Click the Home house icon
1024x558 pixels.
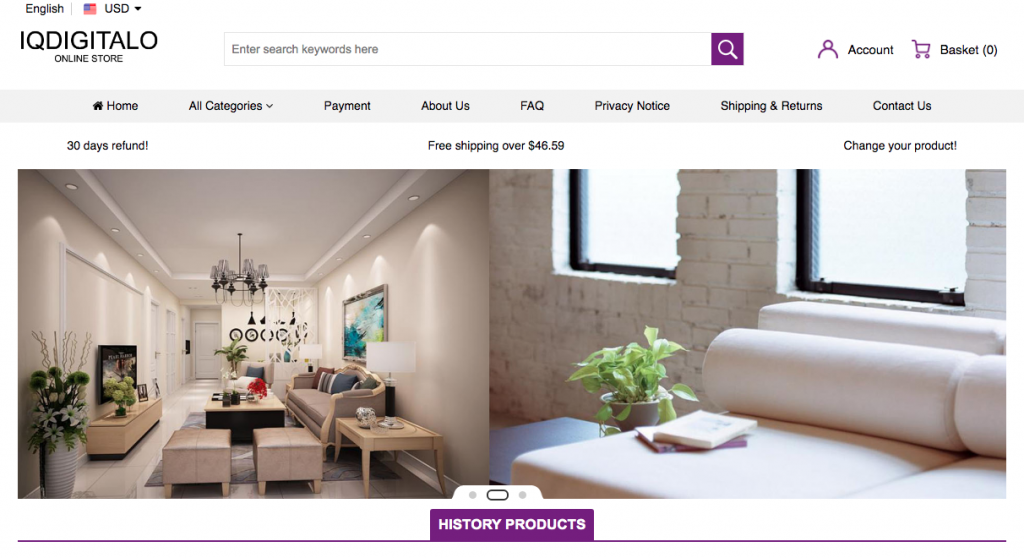[97, 106]
